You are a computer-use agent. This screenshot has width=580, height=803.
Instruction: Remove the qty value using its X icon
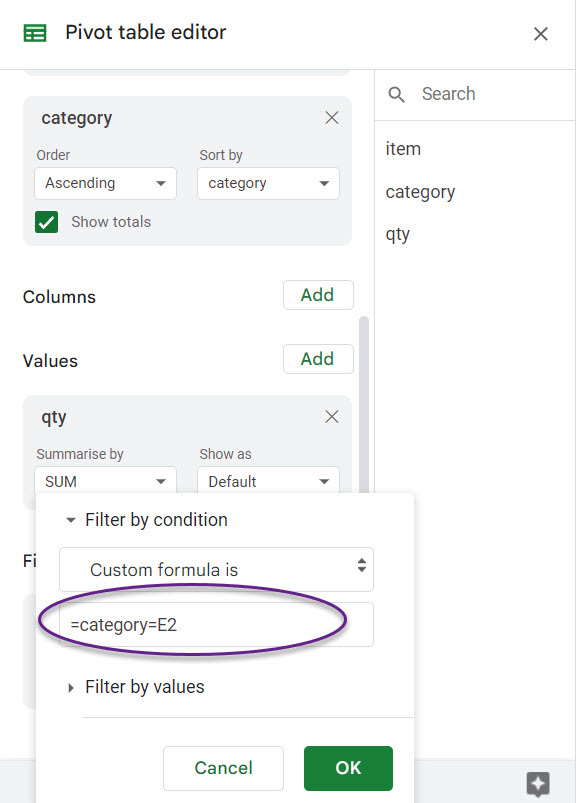click(x=332, y=416)
